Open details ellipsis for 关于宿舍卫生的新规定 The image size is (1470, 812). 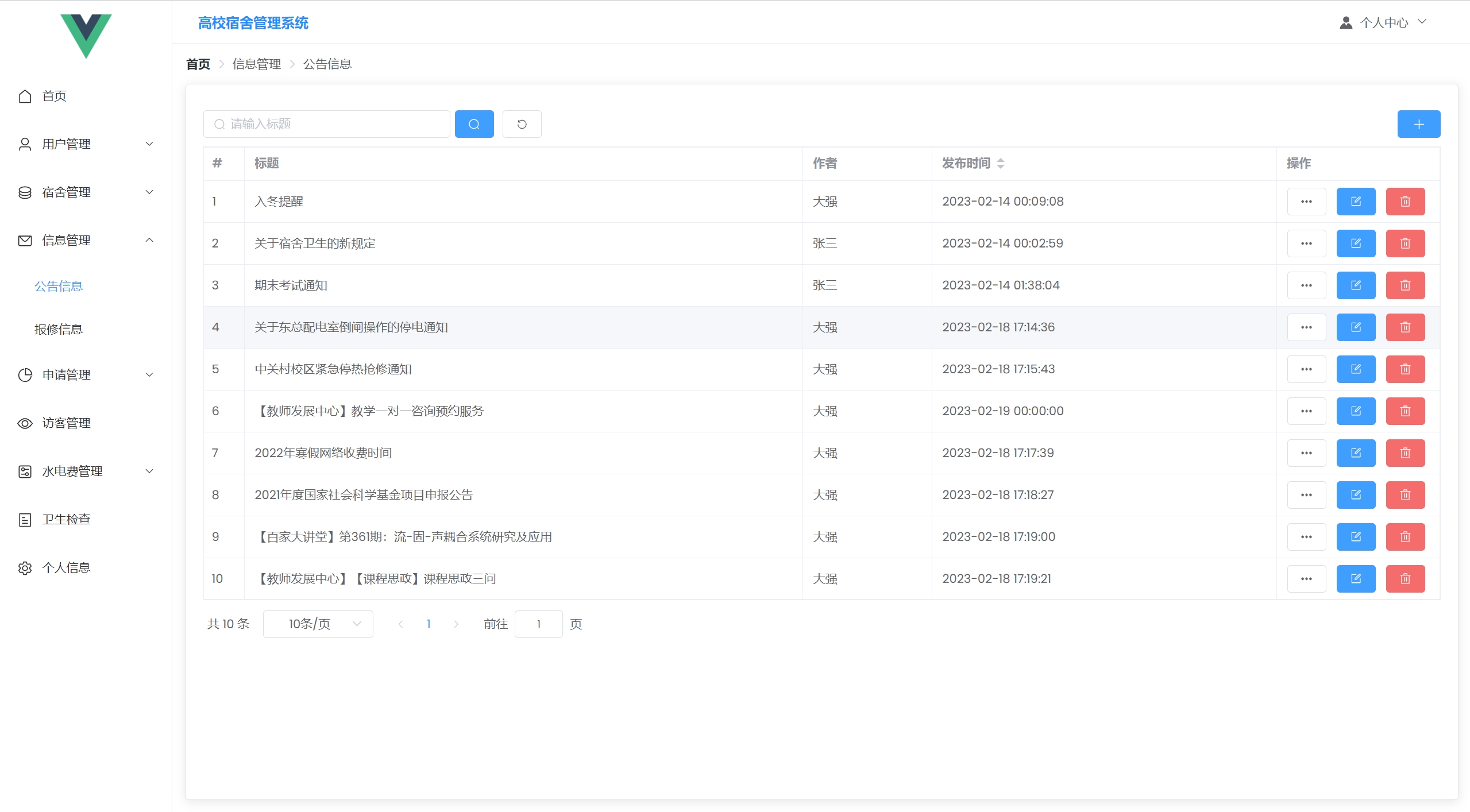click(x=1306, y=243)
